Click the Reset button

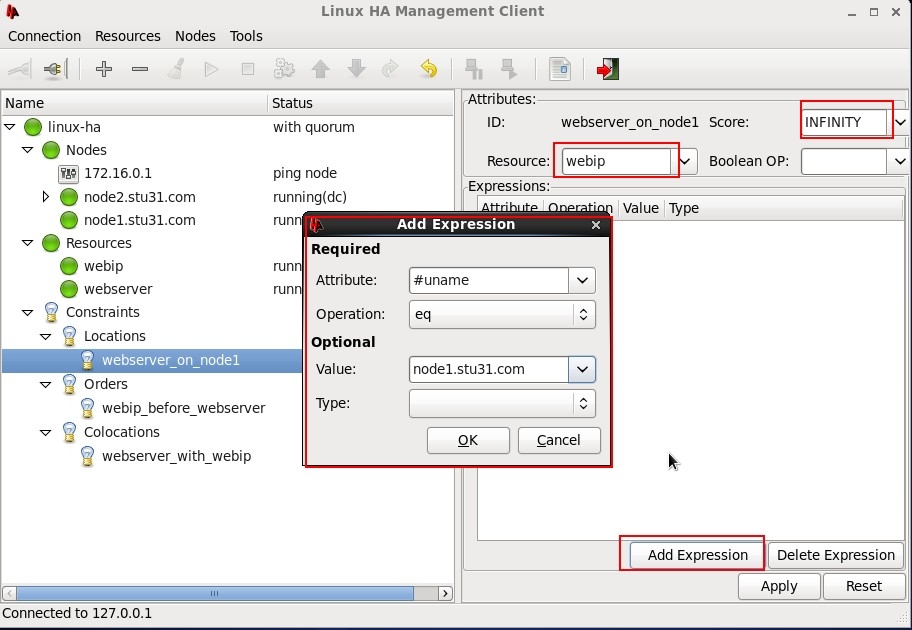[864, 586]
